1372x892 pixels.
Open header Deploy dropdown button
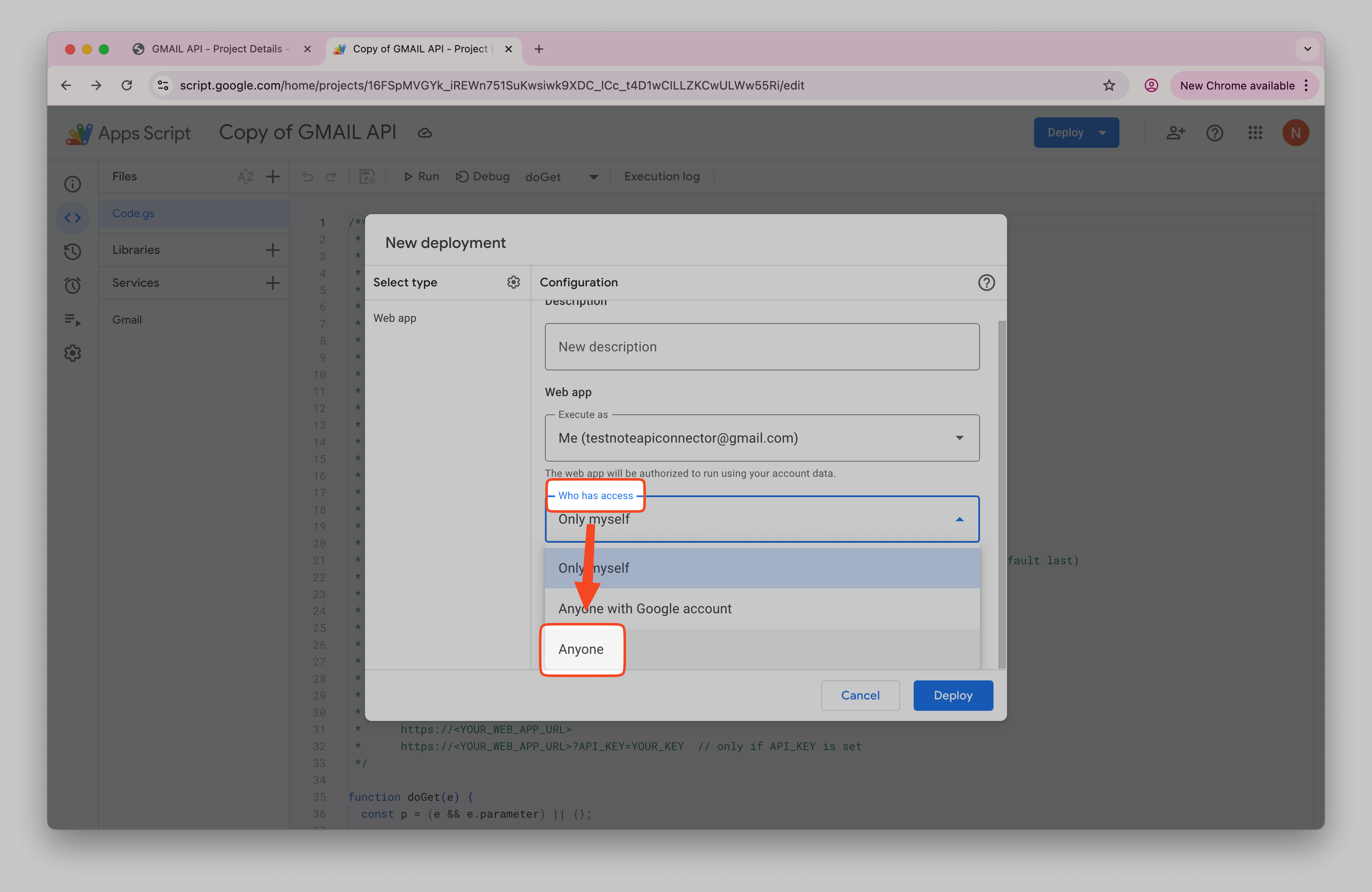pos(1076,133)
